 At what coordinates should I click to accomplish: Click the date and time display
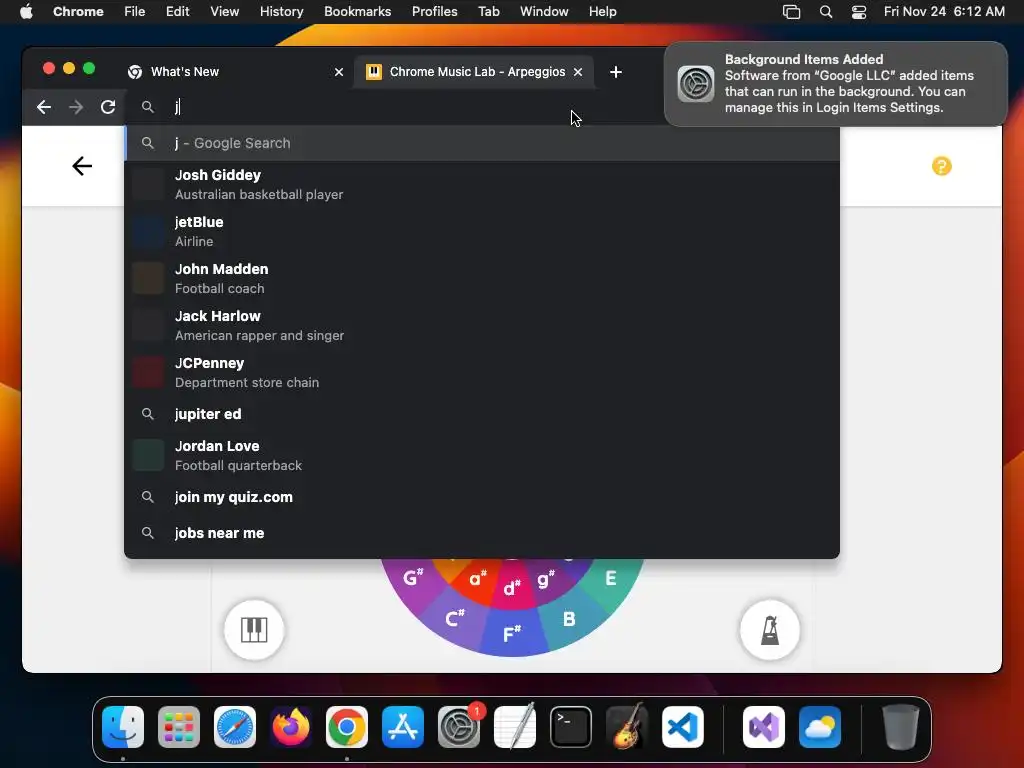coord(944,11)
